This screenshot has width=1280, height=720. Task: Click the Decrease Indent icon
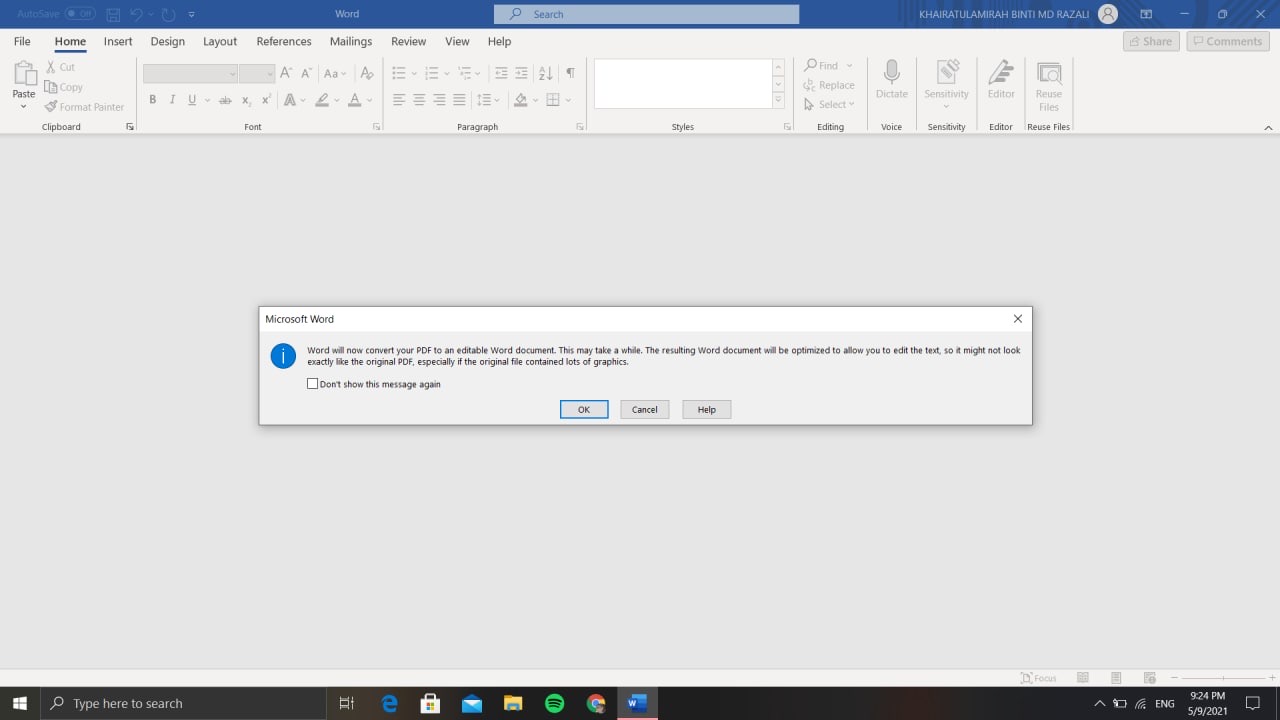point(501,73)
